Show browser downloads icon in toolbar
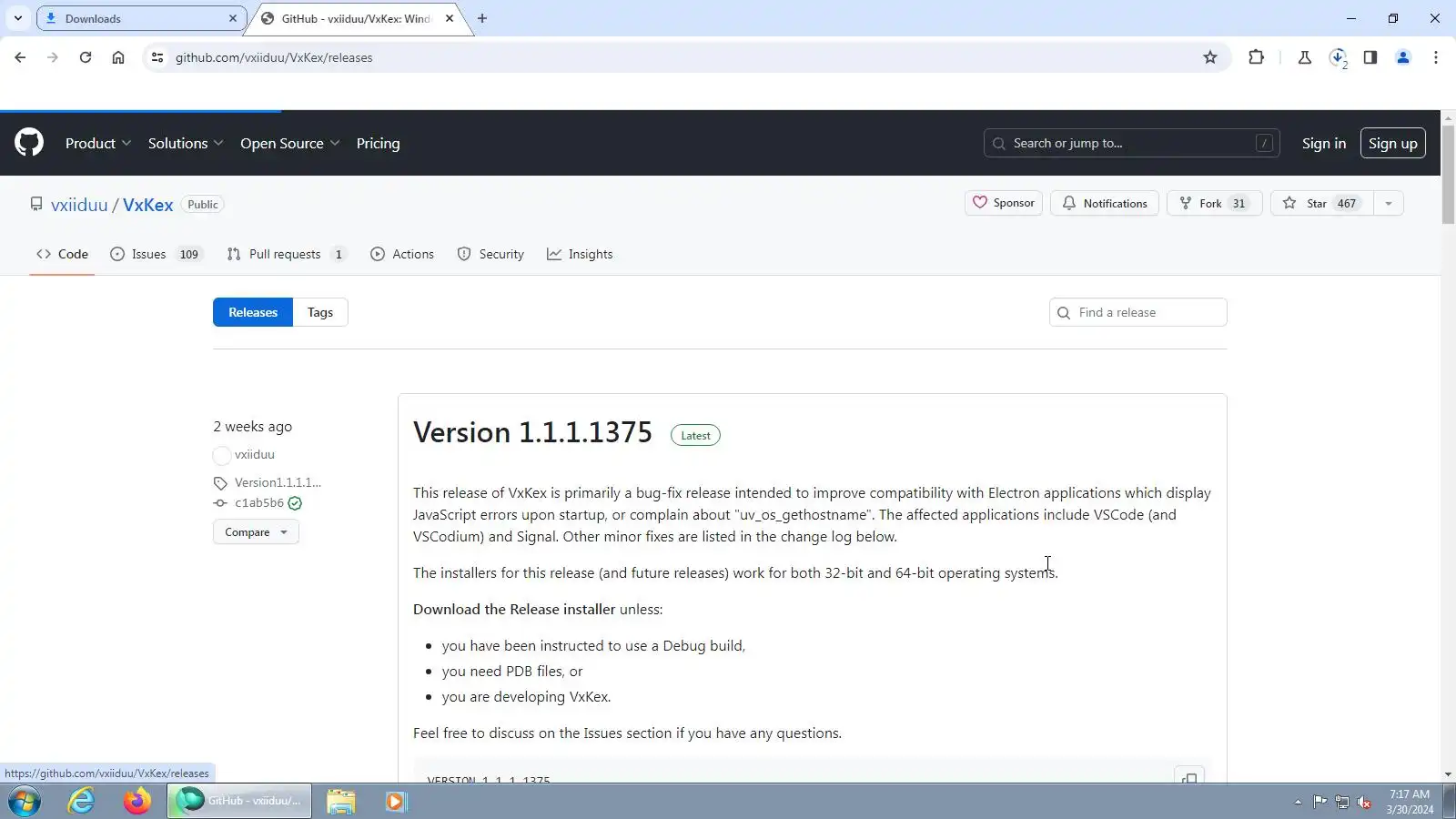The width and height of the screenshot is (1456, 819). [1338, 57]
